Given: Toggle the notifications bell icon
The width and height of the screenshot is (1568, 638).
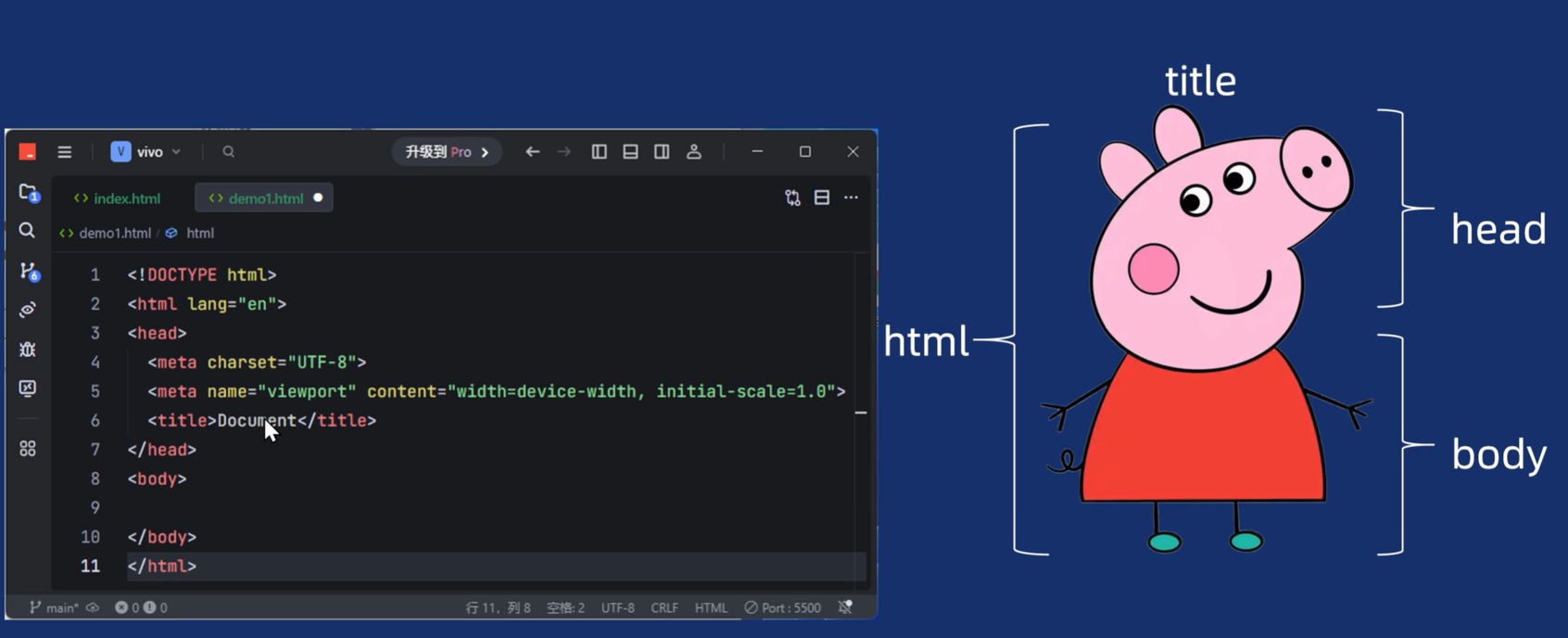Looking at the screenshot, I should 845,607.
